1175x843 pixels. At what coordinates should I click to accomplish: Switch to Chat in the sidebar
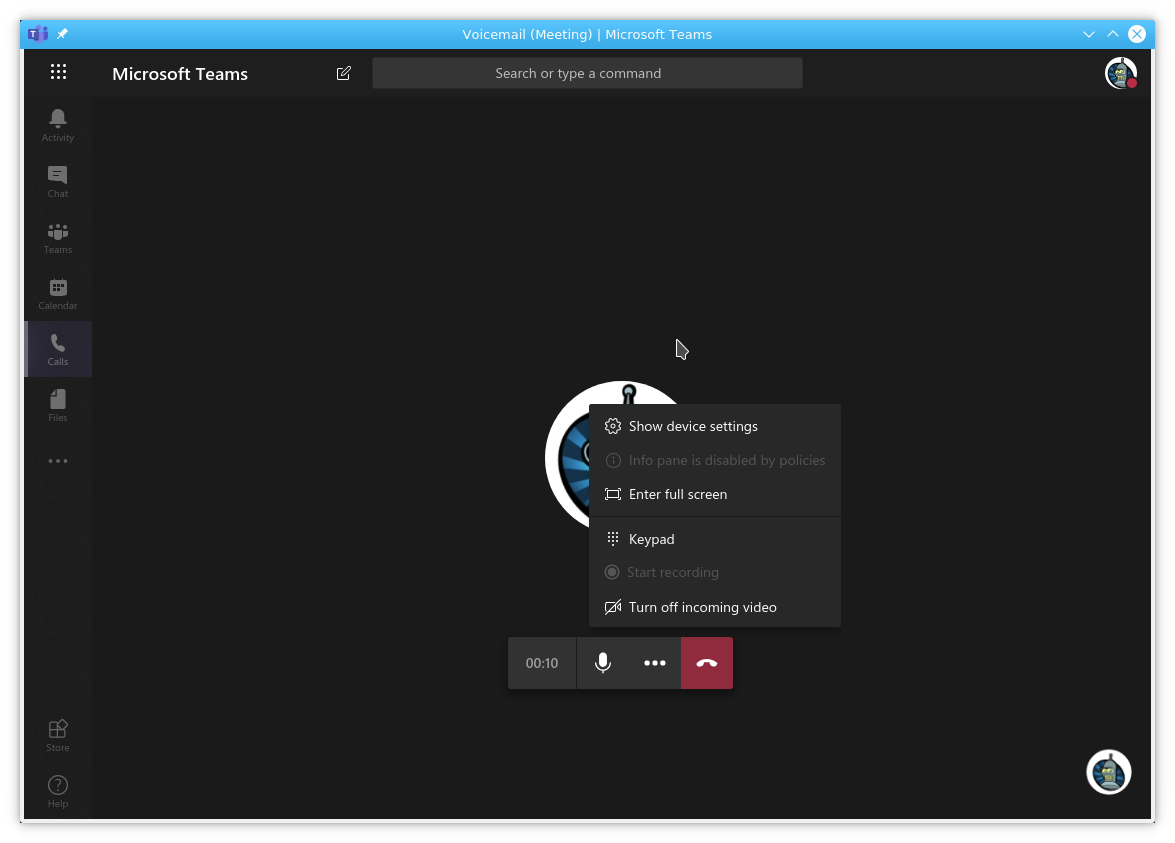click(57, 180)
